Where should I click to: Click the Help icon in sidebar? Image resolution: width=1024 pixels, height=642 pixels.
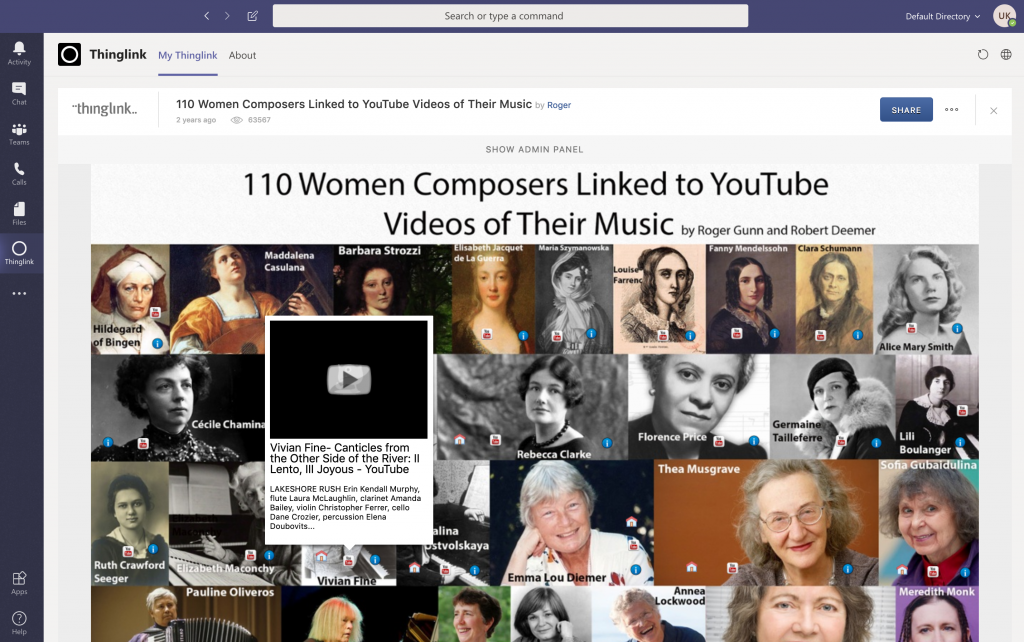point(19,622)
